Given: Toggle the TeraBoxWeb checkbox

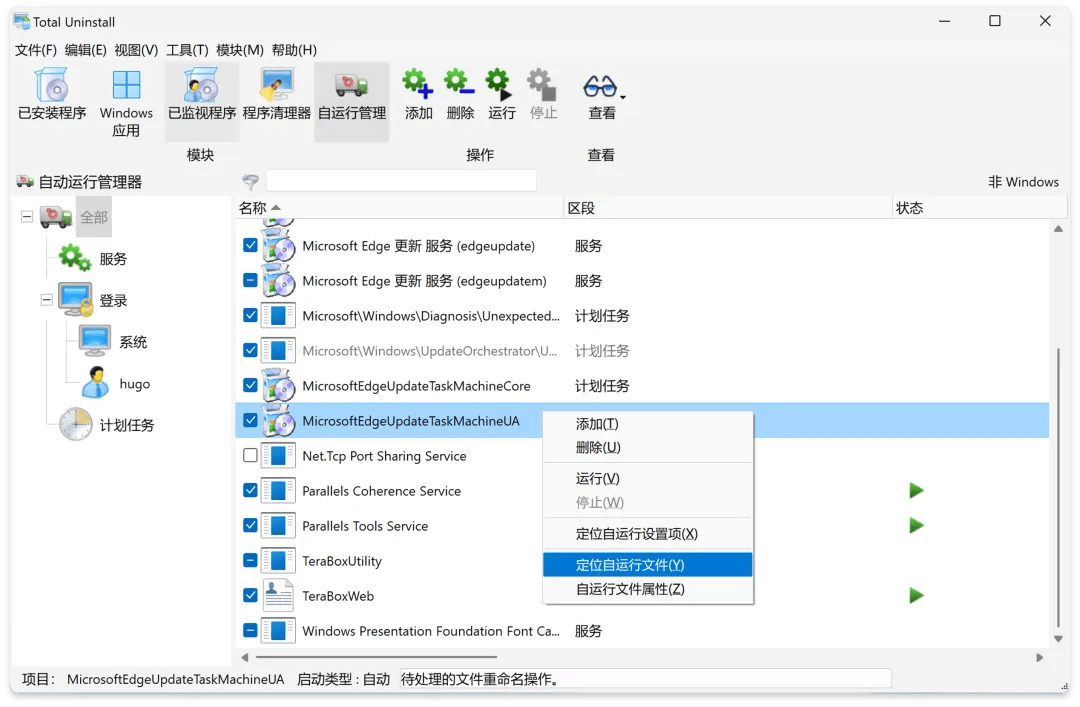Looking at the screenshot, I should point(251,596).
